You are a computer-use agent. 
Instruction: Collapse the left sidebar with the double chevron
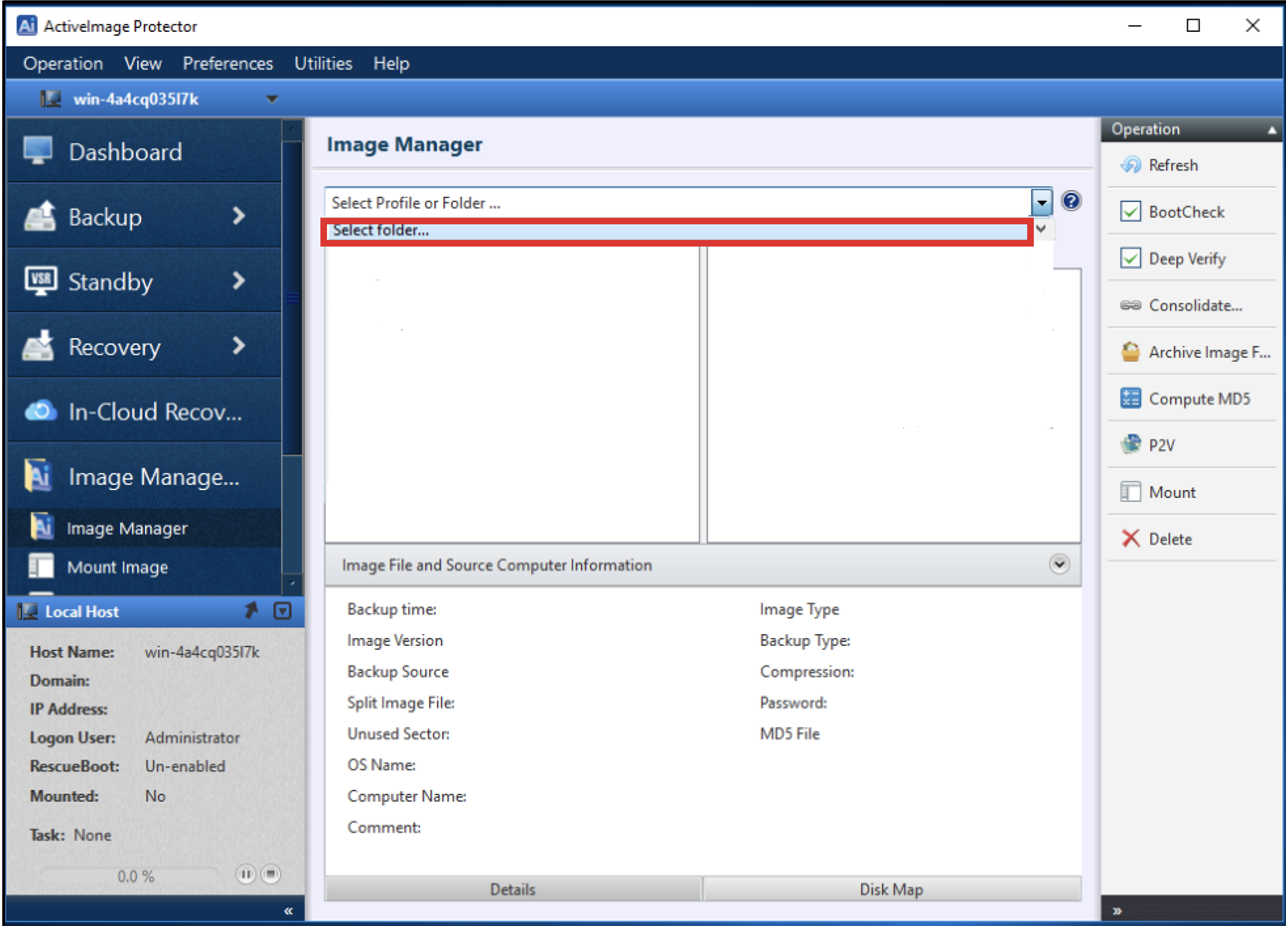click(288, 911)
